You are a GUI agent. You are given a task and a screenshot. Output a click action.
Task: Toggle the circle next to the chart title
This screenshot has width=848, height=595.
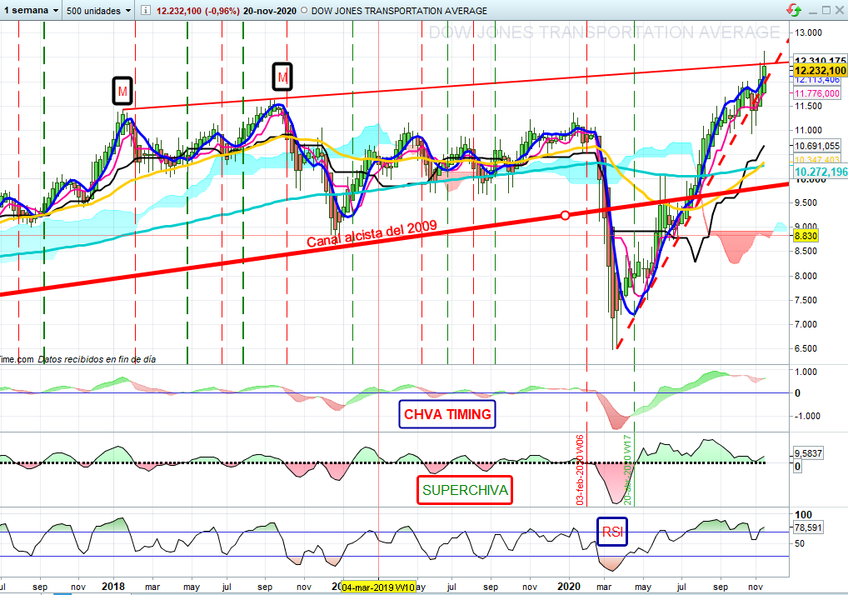click(304, 10)
